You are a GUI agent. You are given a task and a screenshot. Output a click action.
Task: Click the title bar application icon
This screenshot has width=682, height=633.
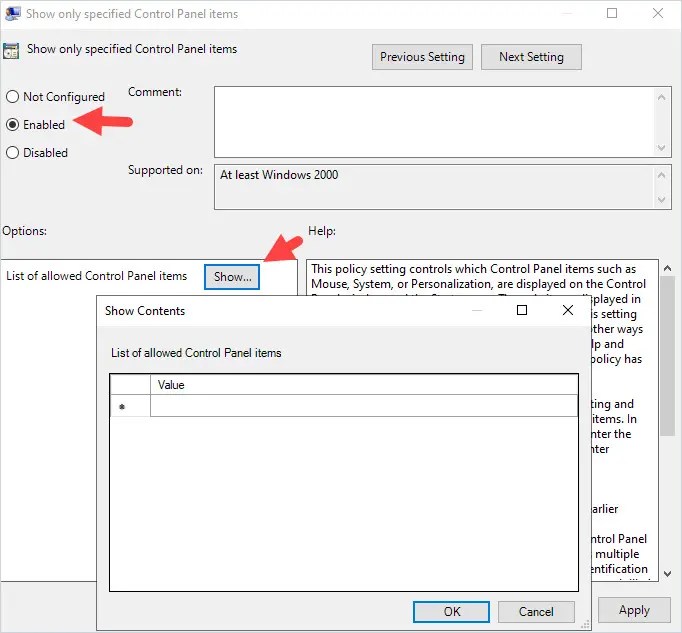coord(13,13)
